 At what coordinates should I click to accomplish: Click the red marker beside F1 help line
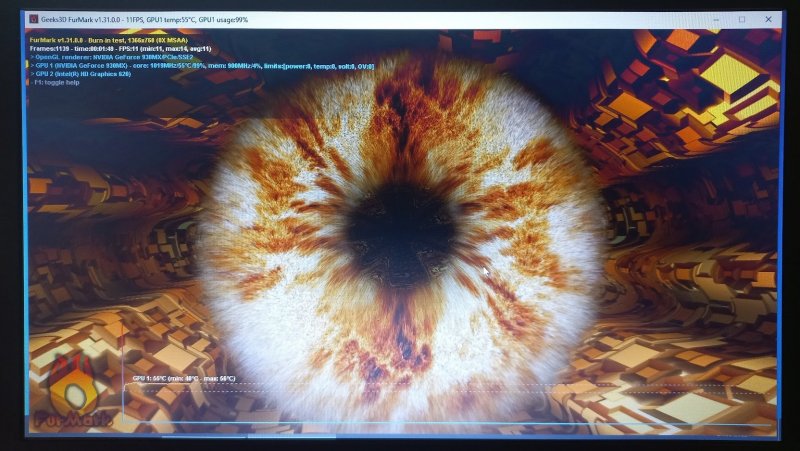tap(28, 82)
